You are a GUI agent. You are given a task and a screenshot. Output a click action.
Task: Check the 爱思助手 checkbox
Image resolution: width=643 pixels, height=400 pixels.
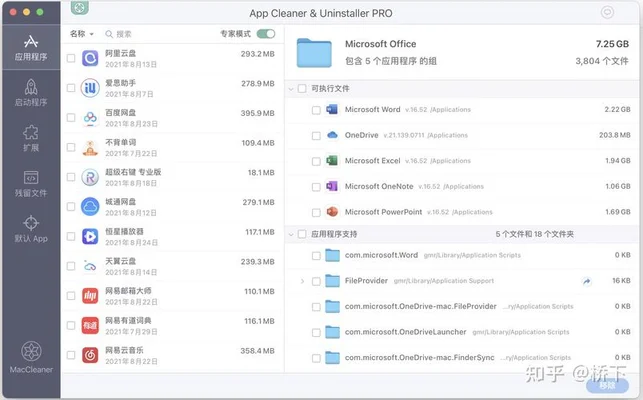(71, 88)
